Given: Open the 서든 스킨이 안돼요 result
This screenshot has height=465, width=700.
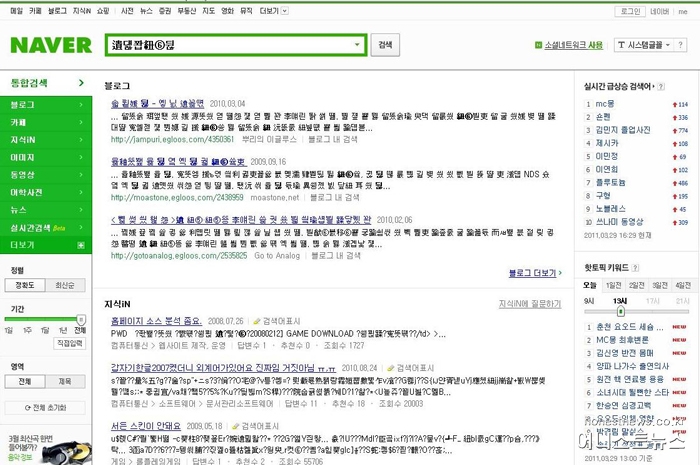Looking at the screenshot, I should 146,426.
